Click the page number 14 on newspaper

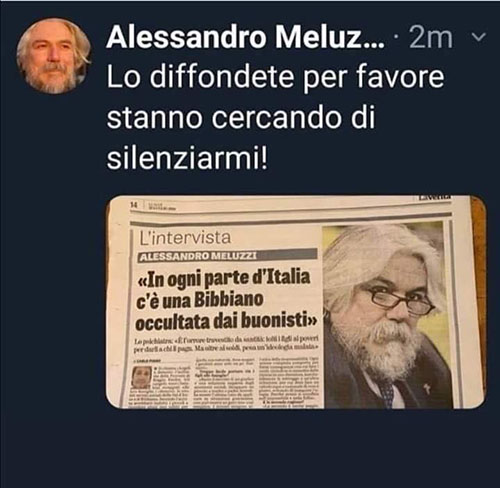tap(134, 205)
